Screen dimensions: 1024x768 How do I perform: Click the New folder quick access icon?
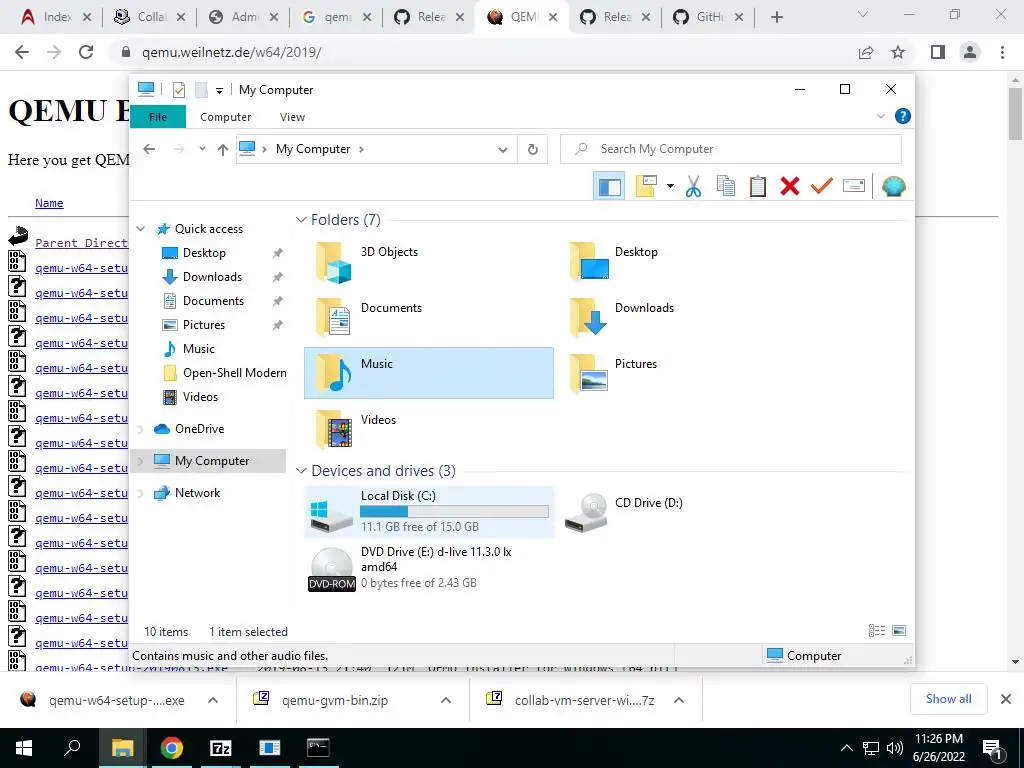[201, 90]
